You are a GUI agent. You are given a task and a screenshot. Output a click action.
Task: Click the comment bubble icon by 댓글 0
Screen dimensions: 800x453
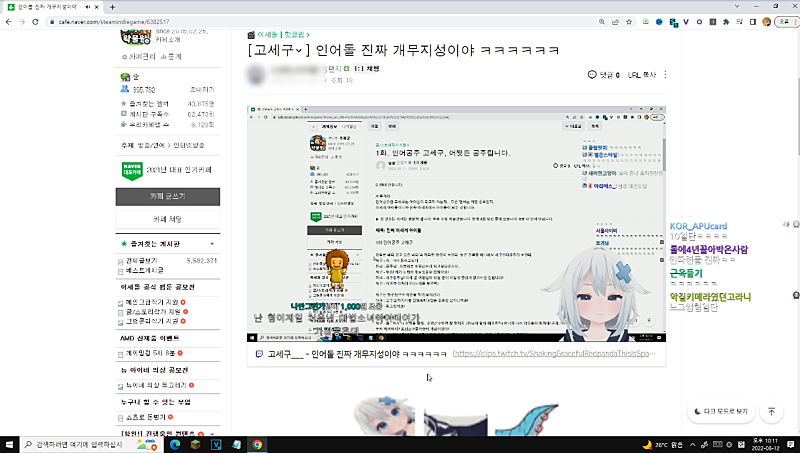point(592,74)
